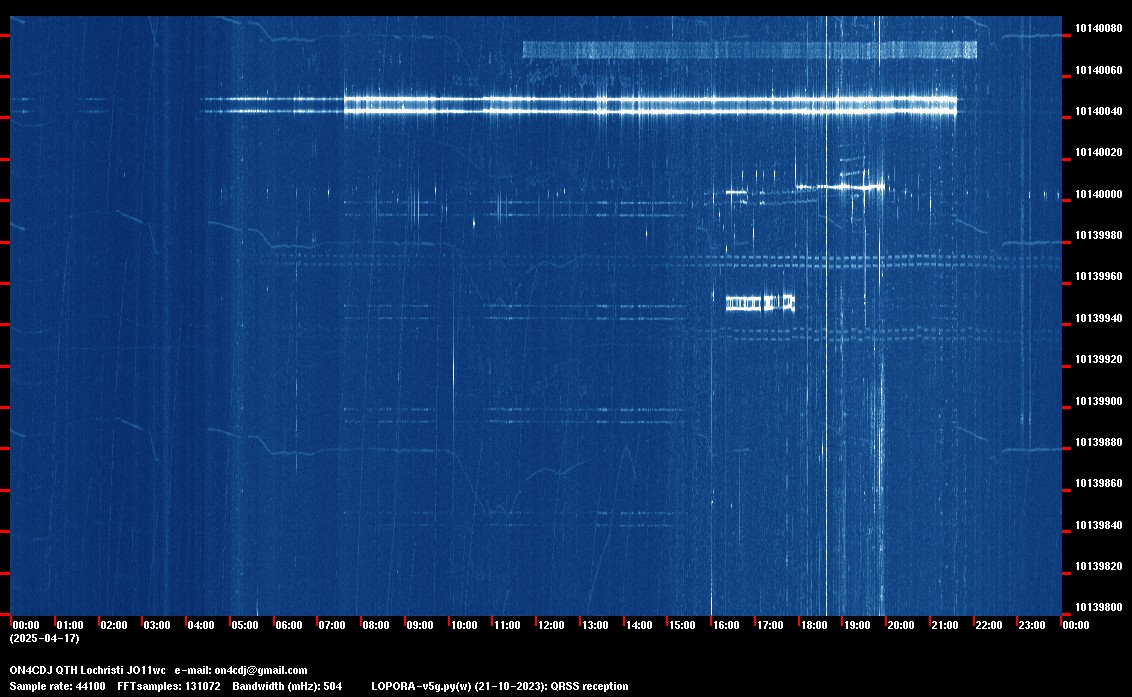Click the 11:00 time axis label

(507, 625)
